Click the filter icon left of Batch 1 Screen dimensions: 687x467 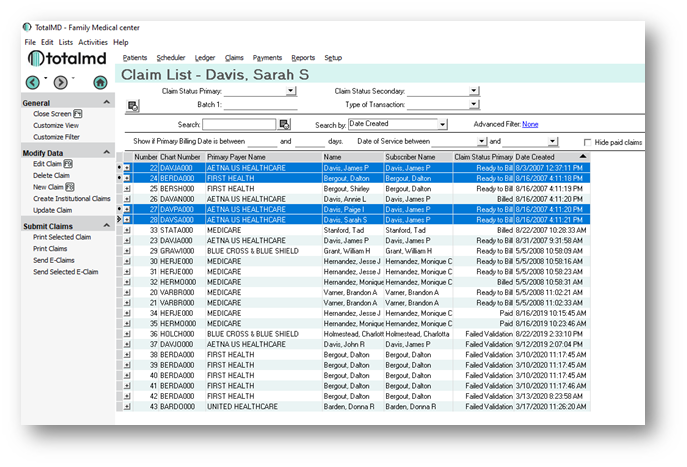click(133, 104)
